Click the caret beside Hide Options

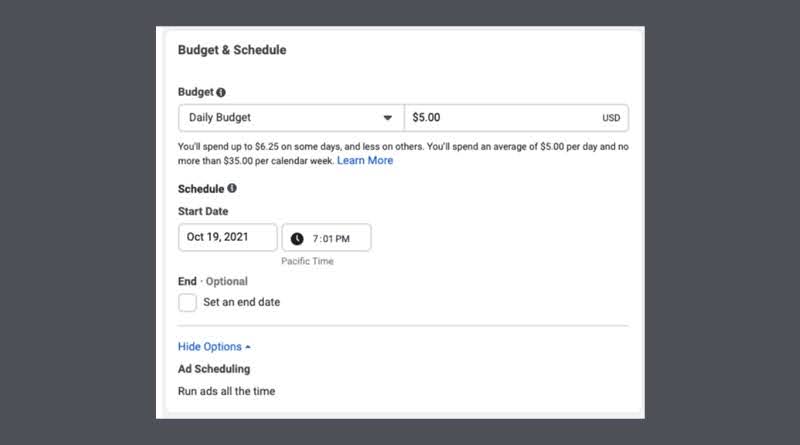tap(248, 347)
